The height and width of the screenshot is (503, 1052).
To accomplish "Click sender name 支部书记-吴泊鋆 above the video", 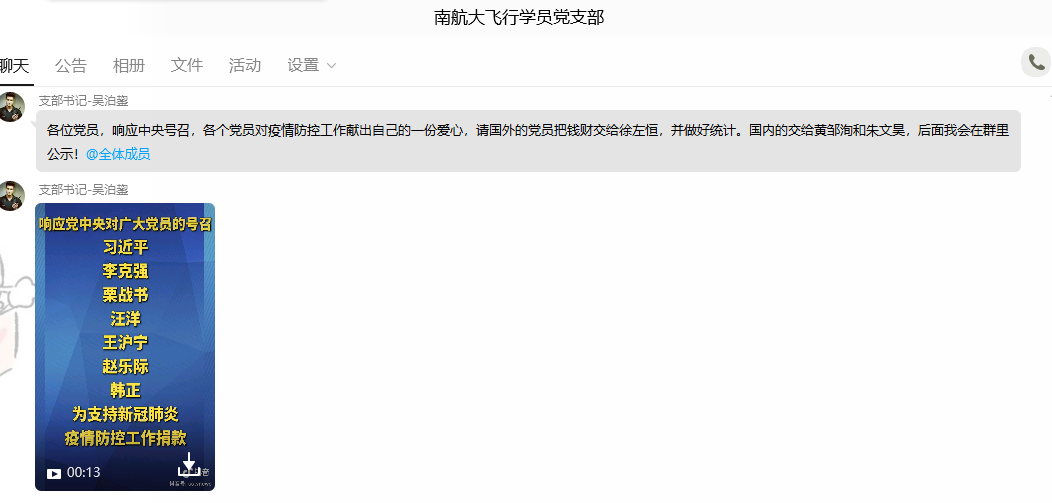I will tap(83, 189).
